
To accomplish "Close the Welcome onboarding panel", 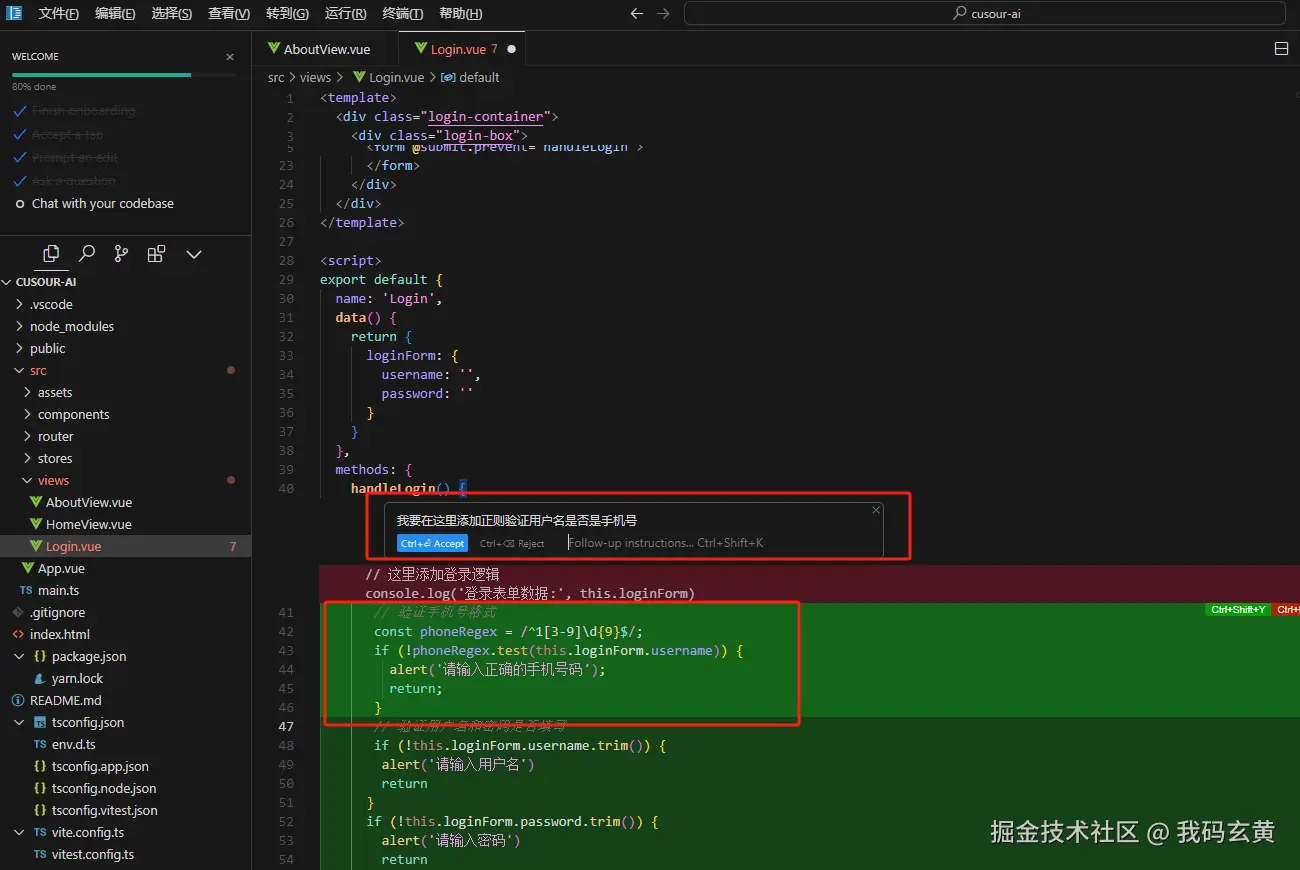I will click(x=230, y=57).
